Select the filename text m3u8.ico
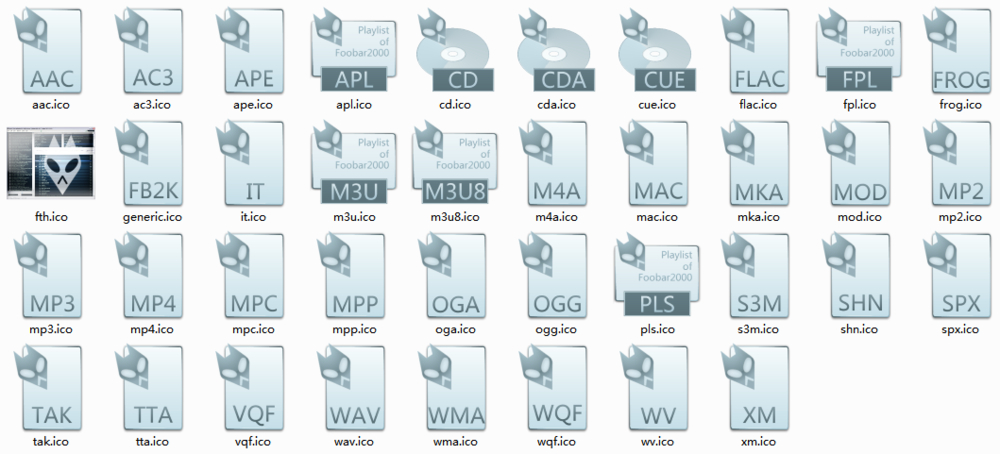1000x454 pixels. click(x=455, y=217)
